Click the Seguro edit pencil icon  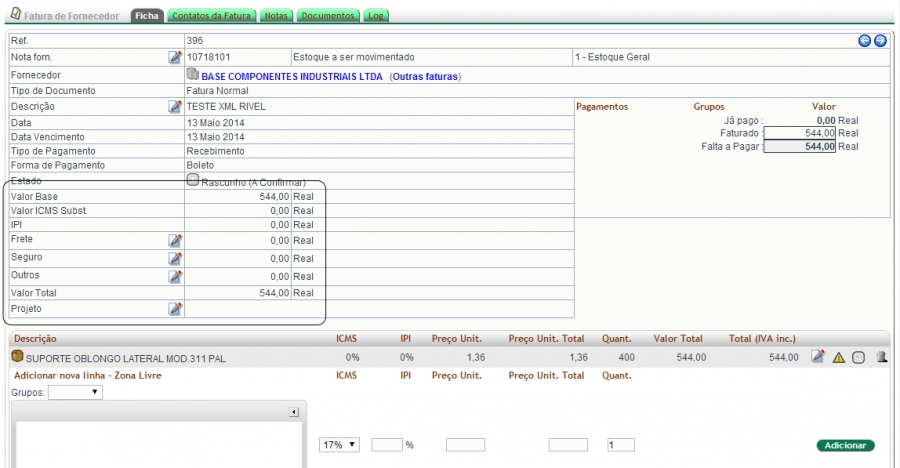[175, 258]
